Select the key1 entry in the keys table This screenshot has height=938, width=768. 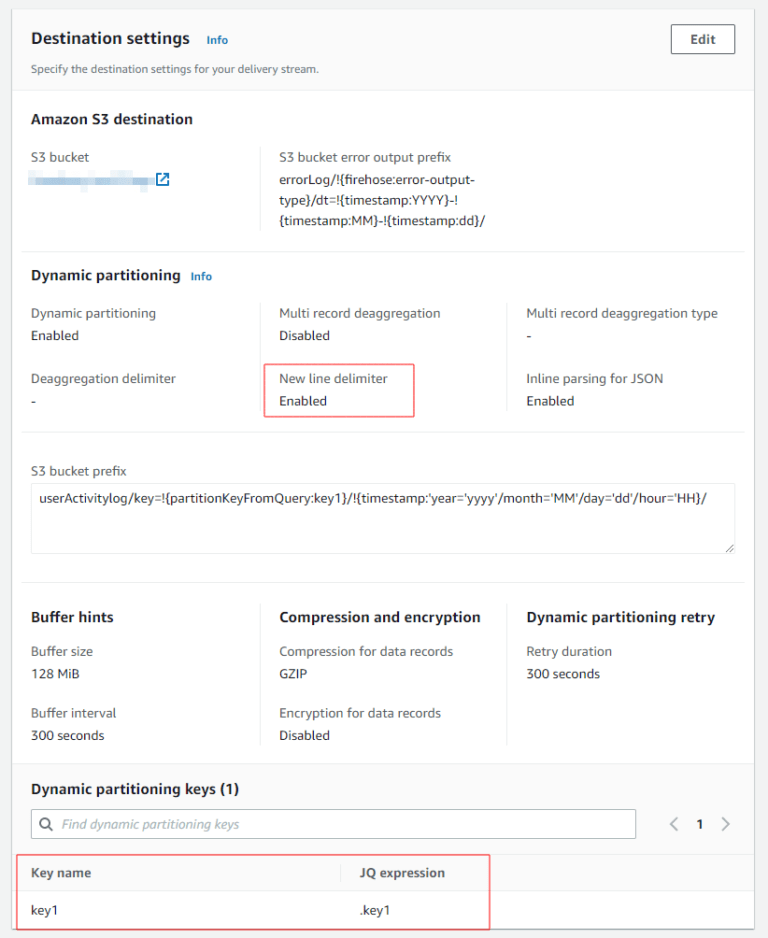(44, 910)
